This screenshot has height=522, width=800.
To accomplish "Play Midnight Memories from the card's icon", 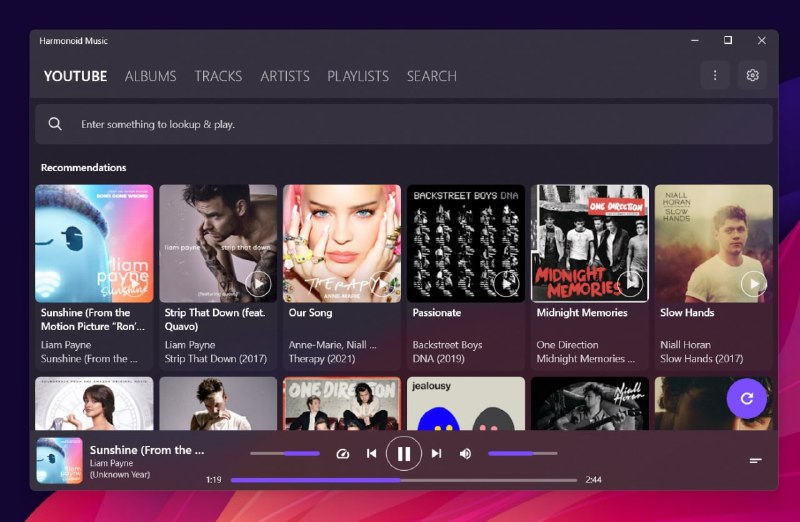I will (x=630, y=284).
